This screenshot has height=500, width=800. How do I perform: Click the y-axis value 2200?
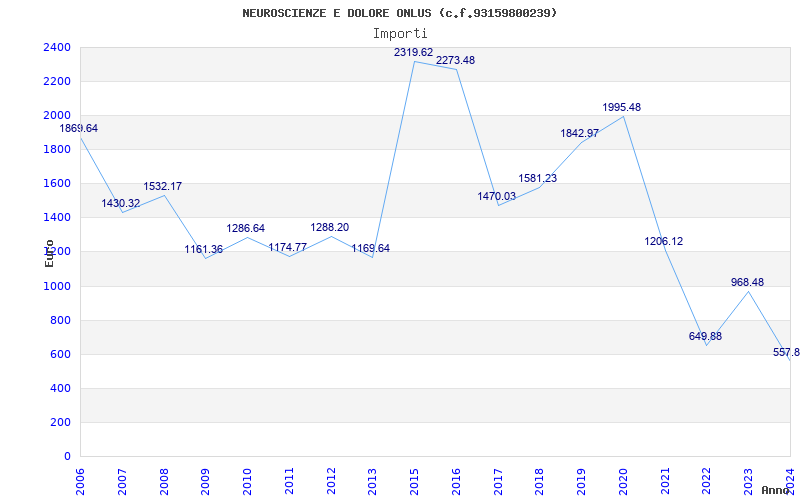point(57,82)
